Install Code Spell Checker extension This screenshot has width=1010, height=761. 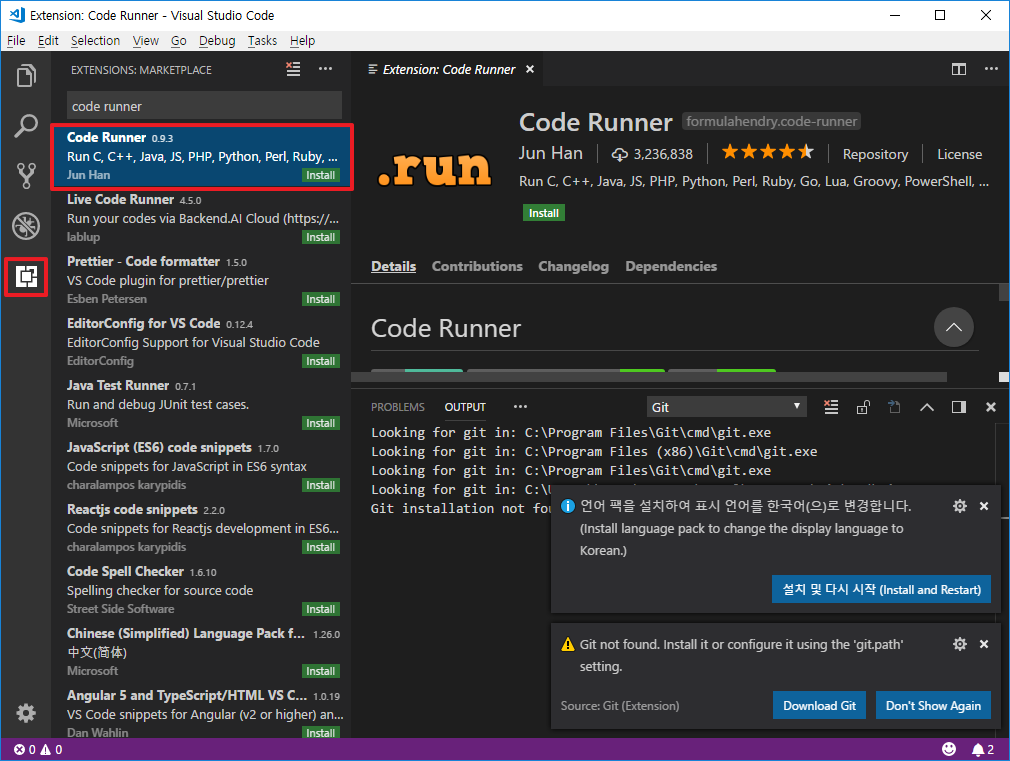(321, 609)
